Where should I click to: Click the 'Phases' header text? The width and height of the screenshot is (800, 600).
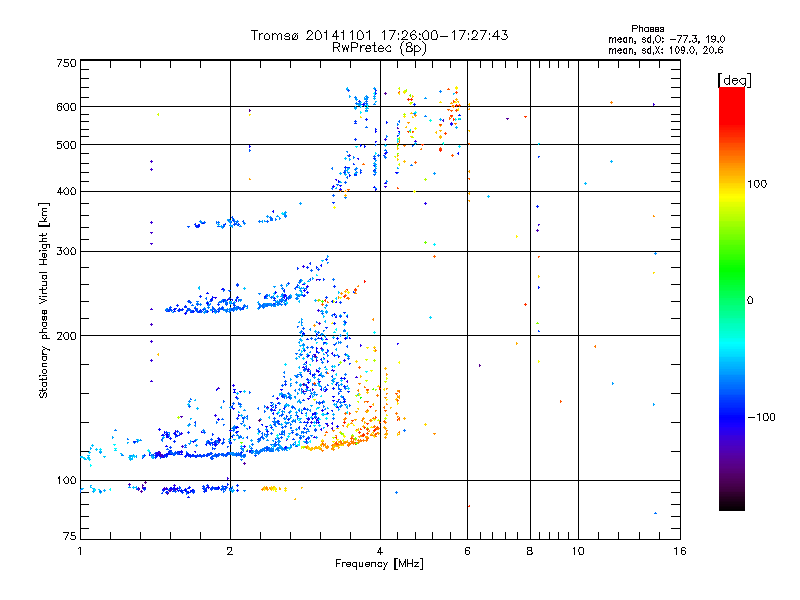click(647, 29)
